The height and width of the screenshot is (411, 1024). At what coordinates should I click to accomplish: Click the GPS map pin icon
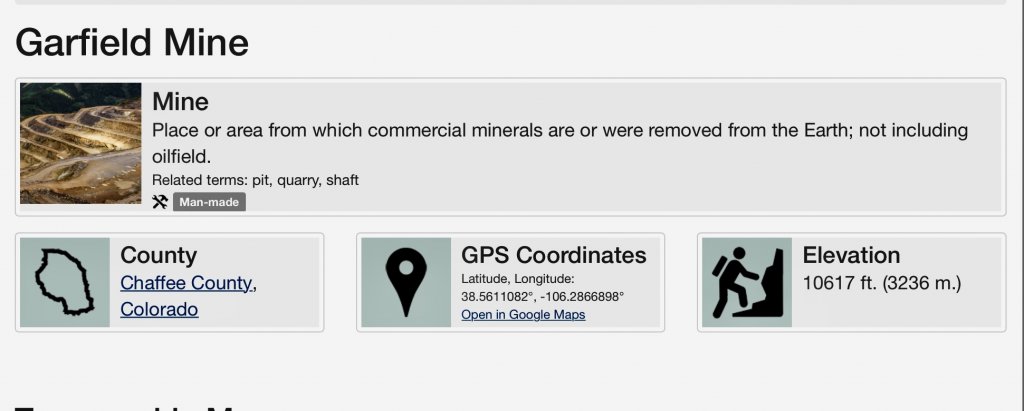[x=406, y=282]
